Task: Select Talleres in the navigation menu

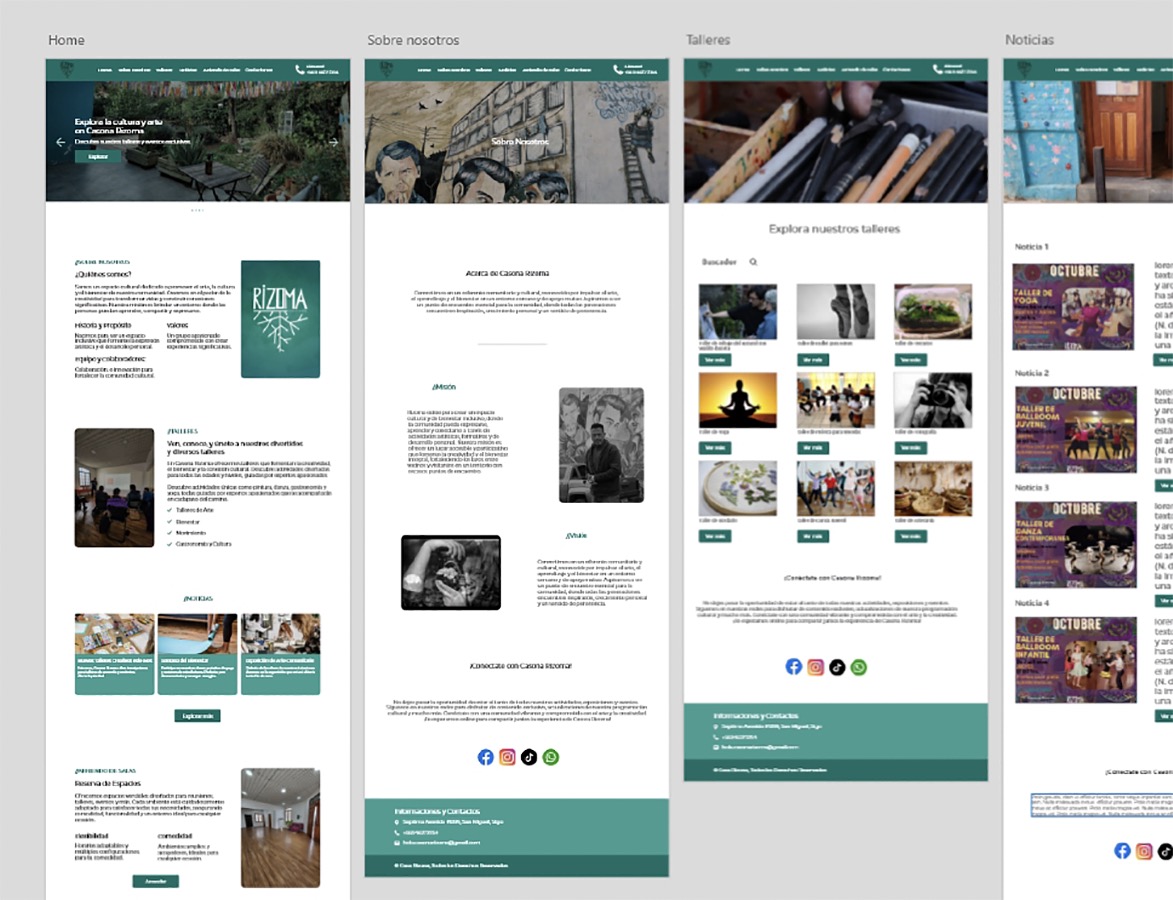Action: tap(165, 70)
